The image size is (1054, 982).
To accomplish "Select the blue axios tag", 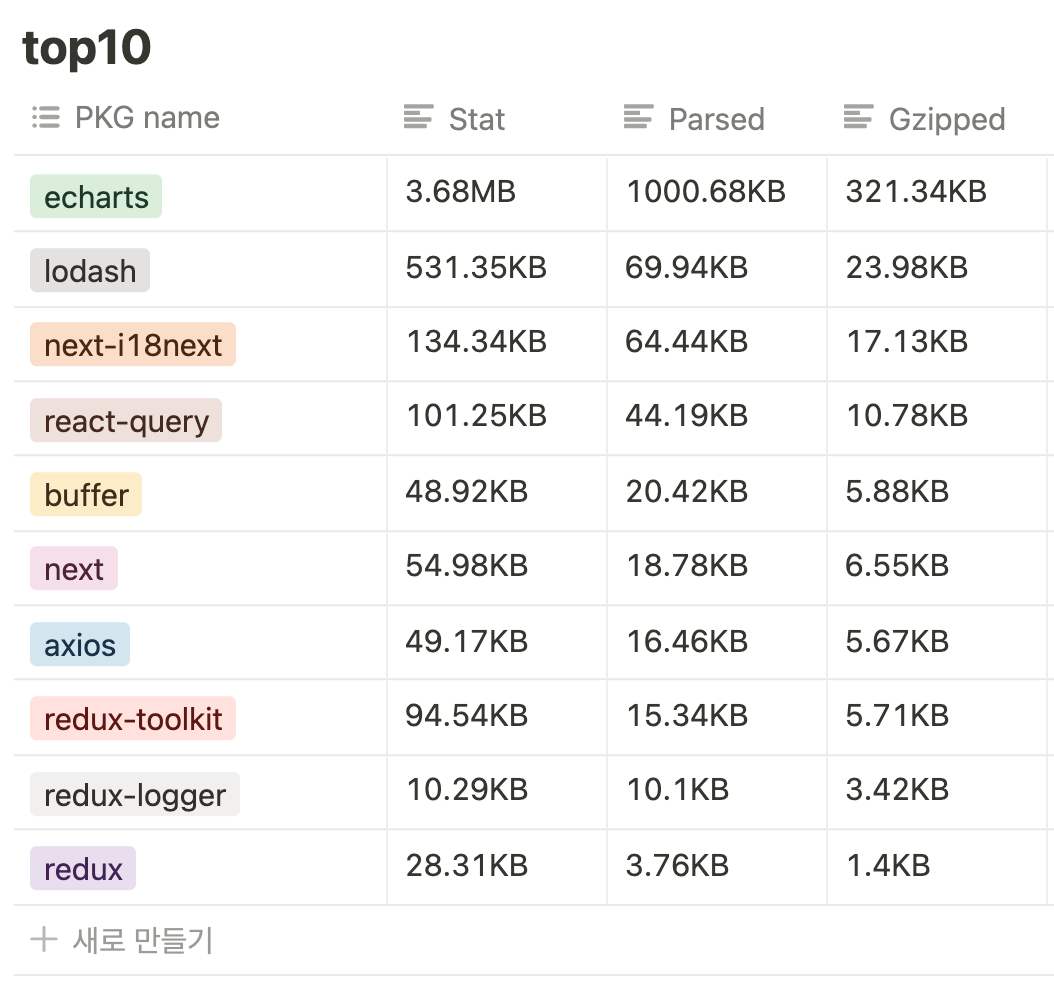I will [x=80, y=645].
